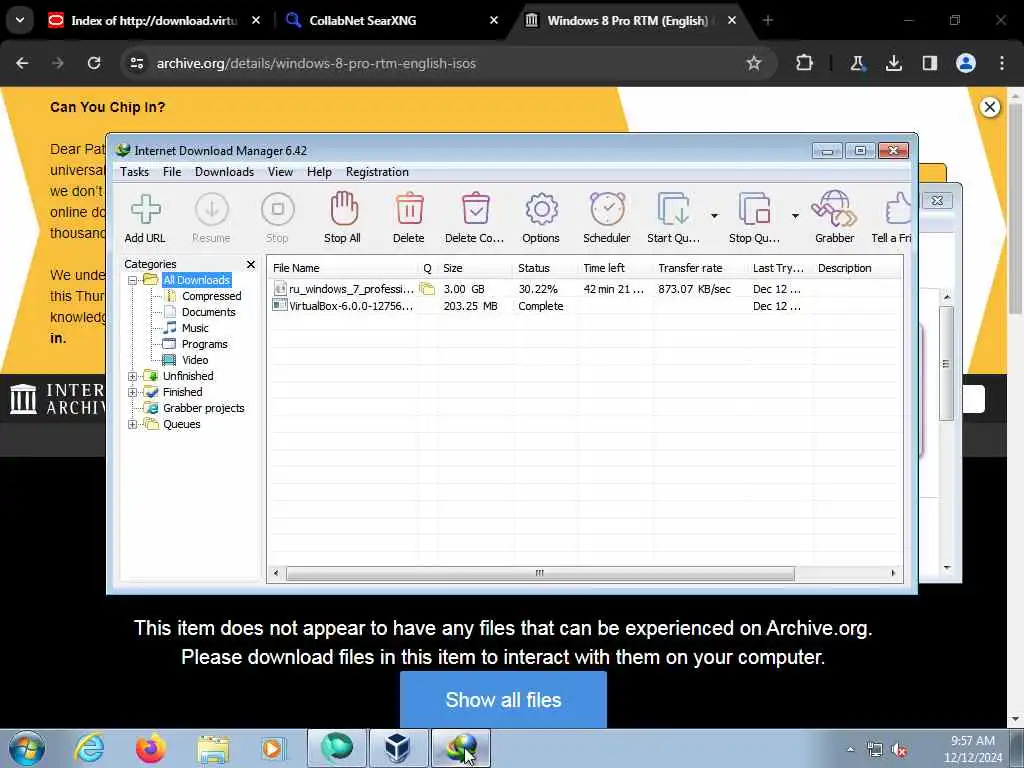The height and width of the screenshot is (768, 1024).
Task: Collapse the All Downloads tree node
Action: pos(133,280)
